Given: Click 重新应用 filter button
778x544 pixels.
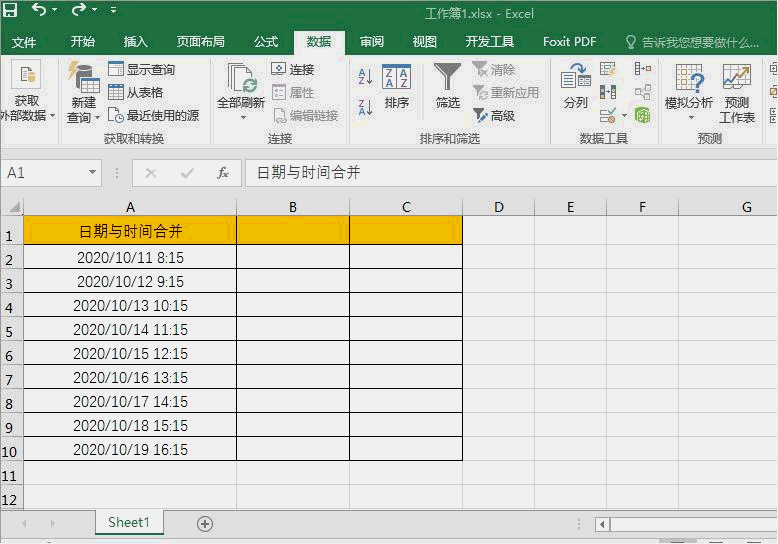Looking at the screenshot, I should click(506, 92).
